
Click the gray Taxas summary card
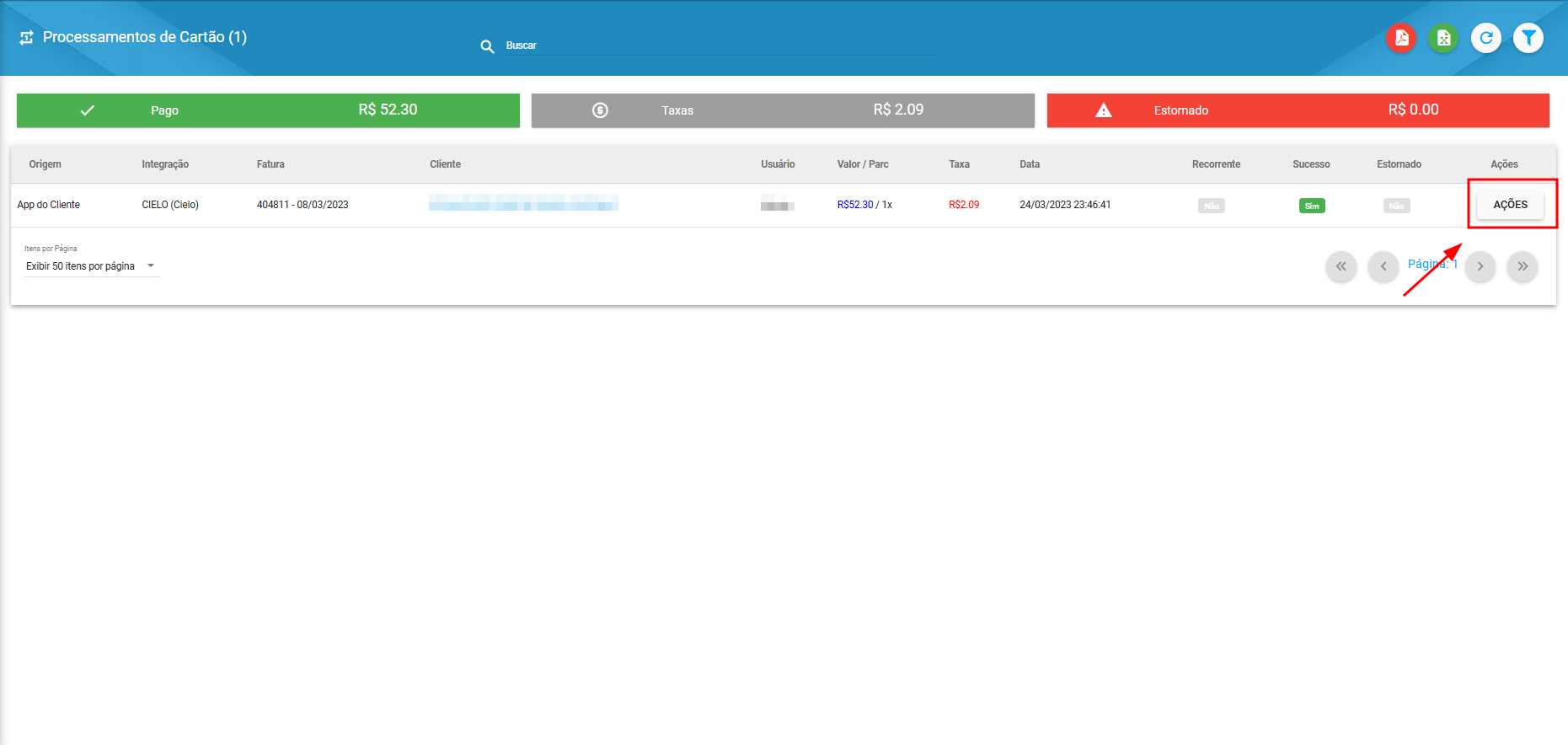point(783,110)
